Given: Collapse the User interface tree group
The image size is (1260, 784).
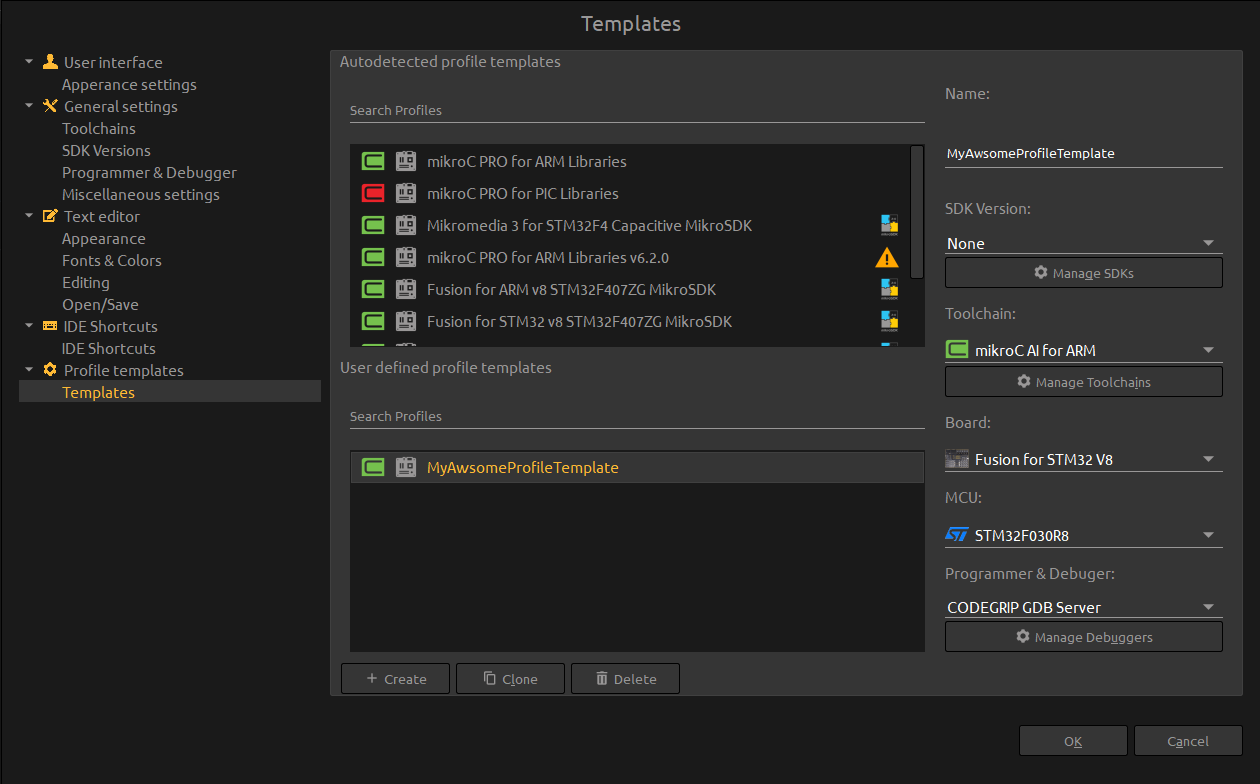Looking at the screenshot, I should click(x=29, y=62).
